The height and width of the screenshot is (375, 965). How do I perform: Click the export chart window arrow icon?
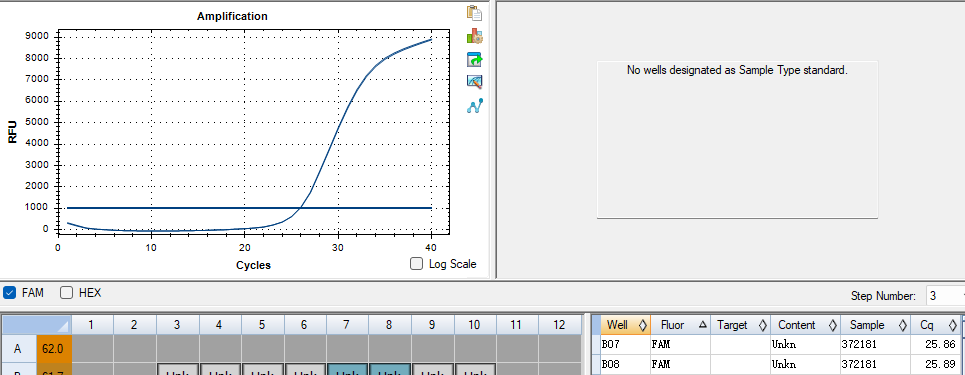pos(474,59)
